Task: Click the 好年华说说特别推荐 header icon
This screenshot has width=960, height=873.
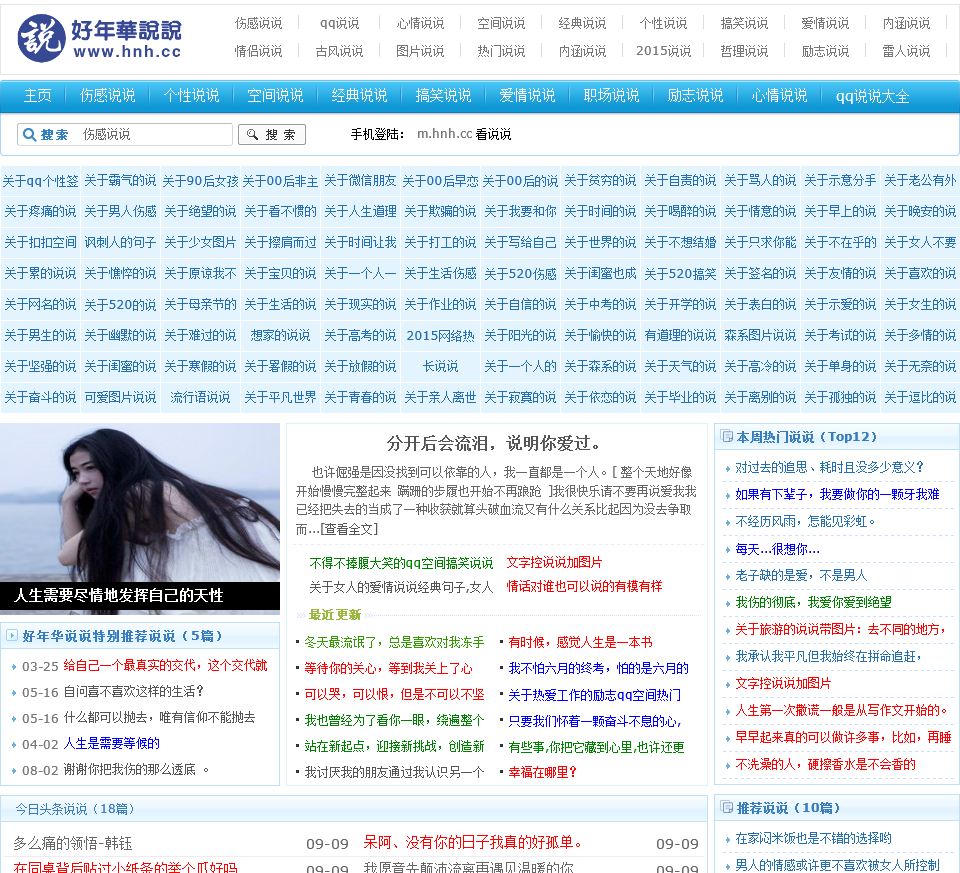Action: (x=12, y=635)
